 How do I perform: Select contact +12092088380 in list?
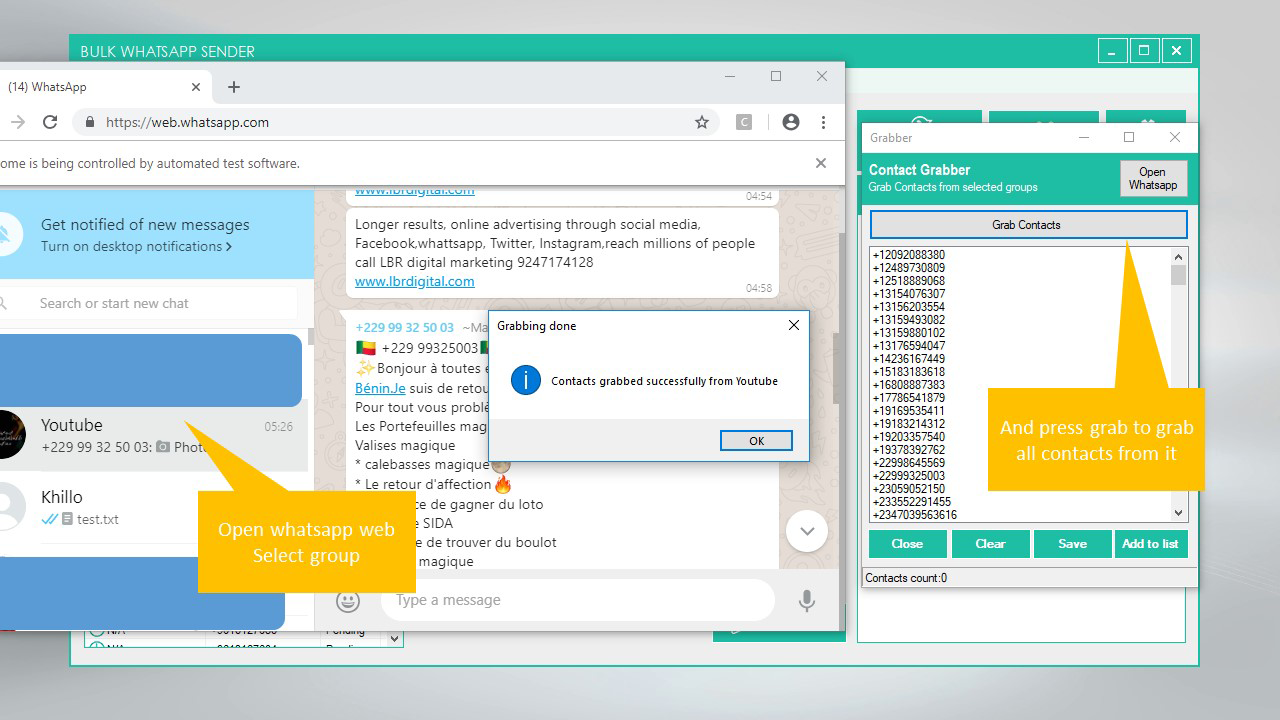[909, 255]
